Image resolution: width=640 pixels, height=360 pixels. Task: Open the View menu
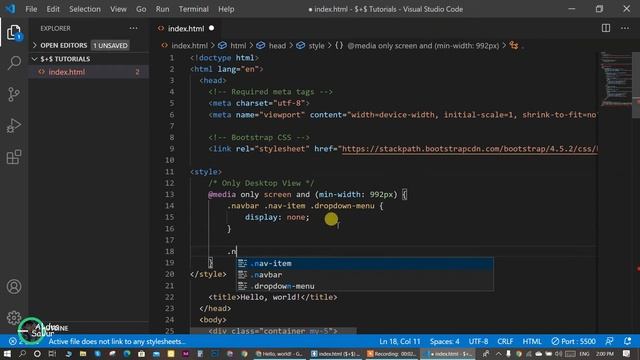coord(118,9)
